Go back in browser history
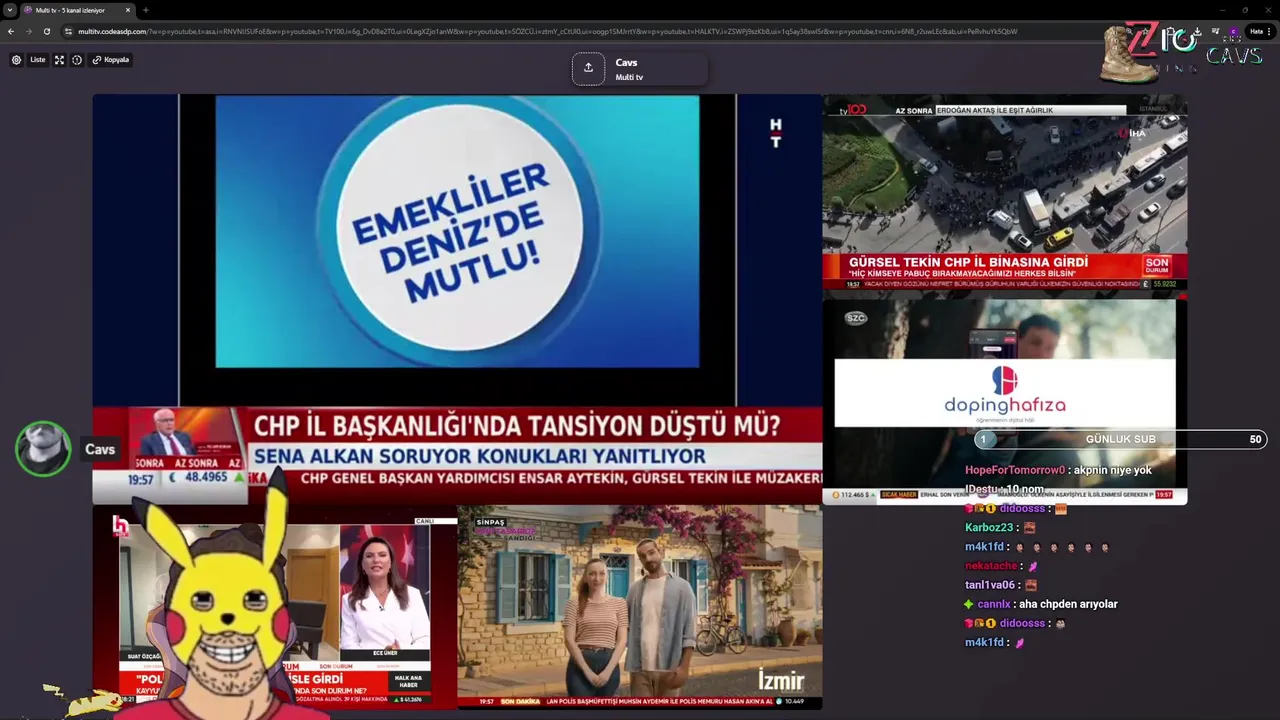The height and width of the screenshot is (720, 1280). (x=11, y=31)
